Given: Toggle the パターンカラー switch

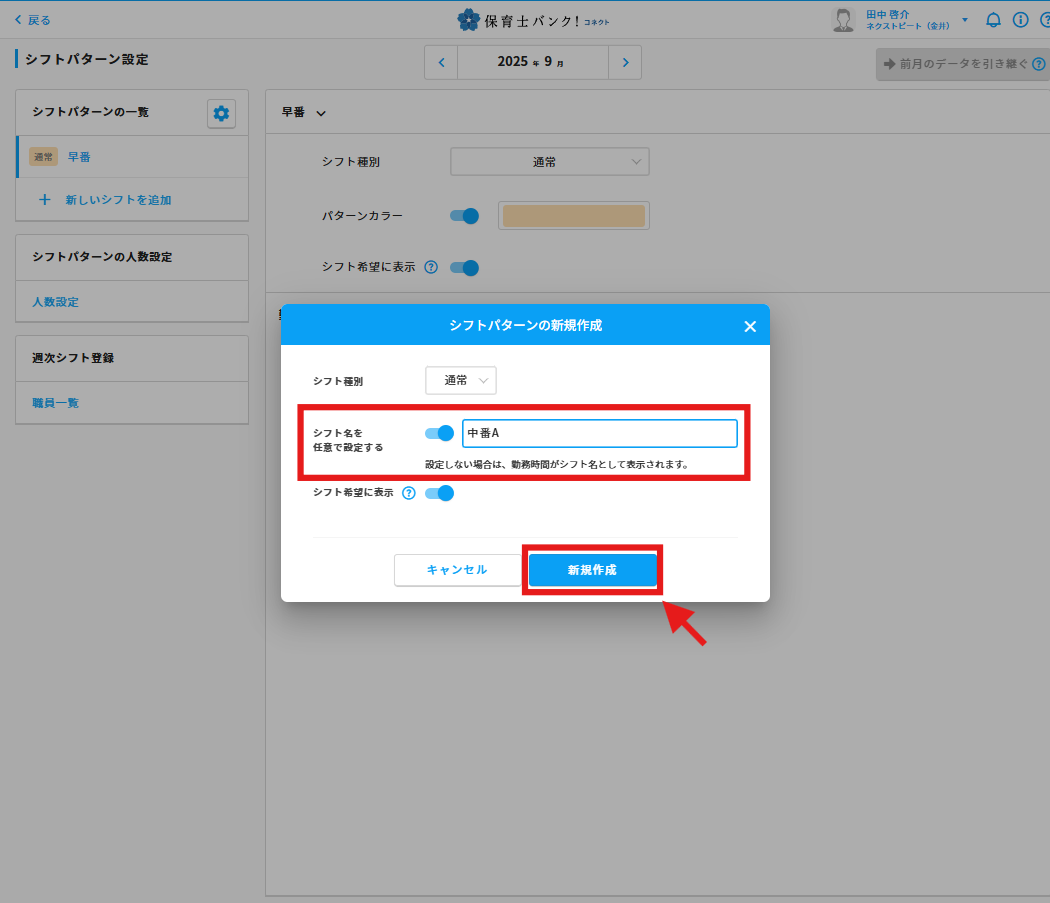Looking at the screenshot, I should 465,215.
